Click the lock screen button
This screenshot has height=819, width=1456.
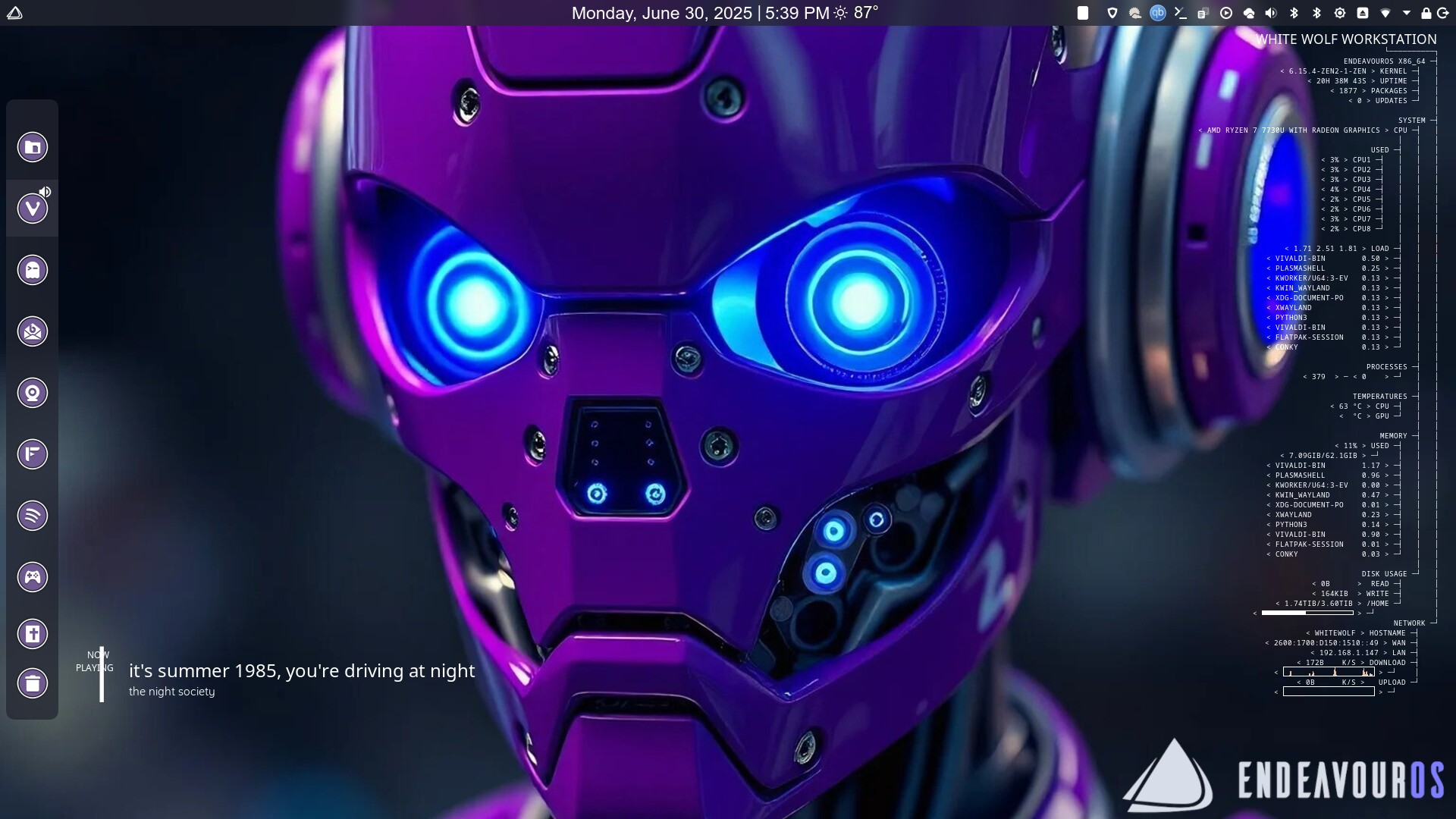click(x=1426, y=13)
